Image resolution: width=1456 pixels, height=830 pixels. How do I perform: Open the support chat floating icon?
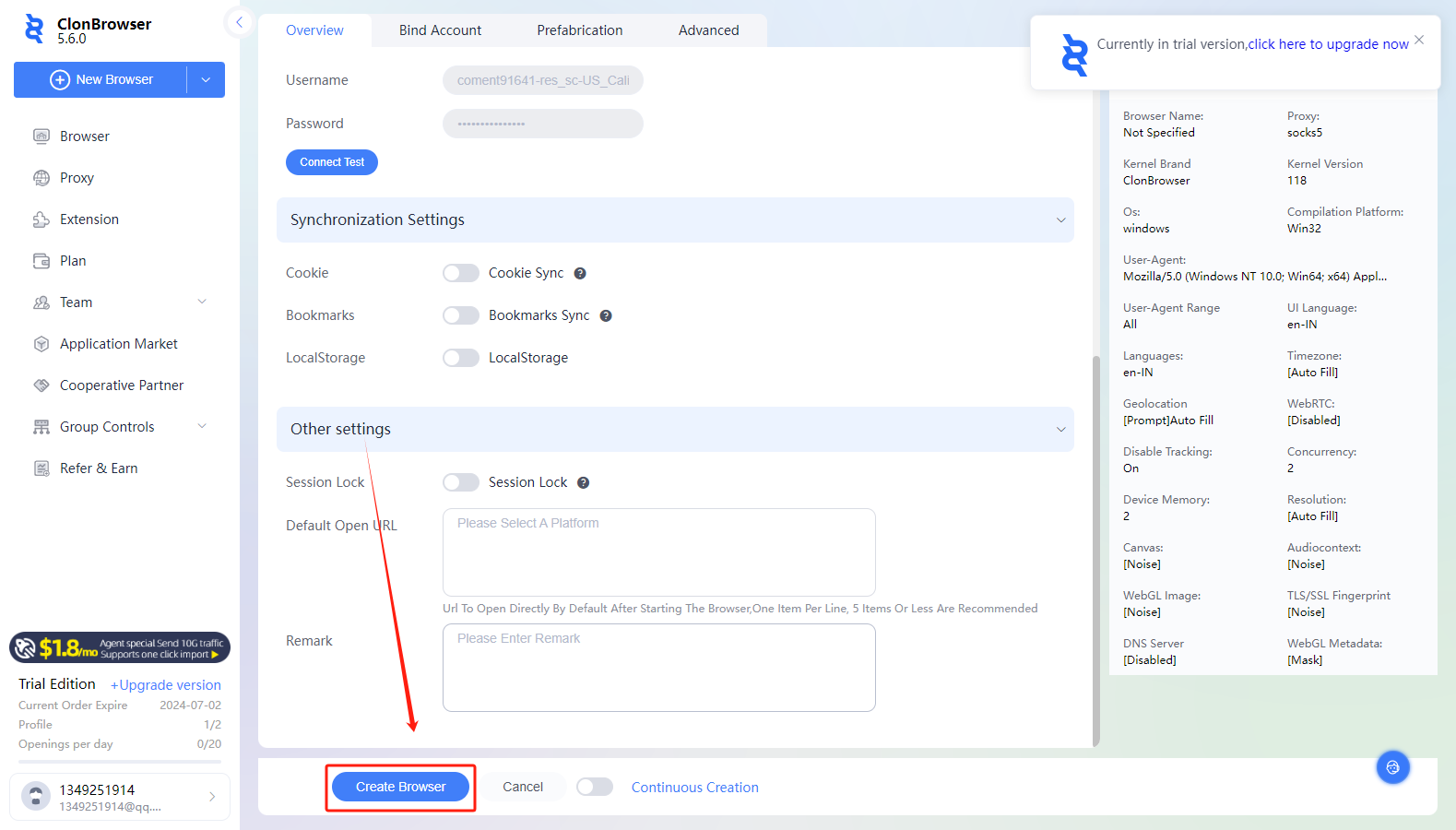[x=1392, y=767]
